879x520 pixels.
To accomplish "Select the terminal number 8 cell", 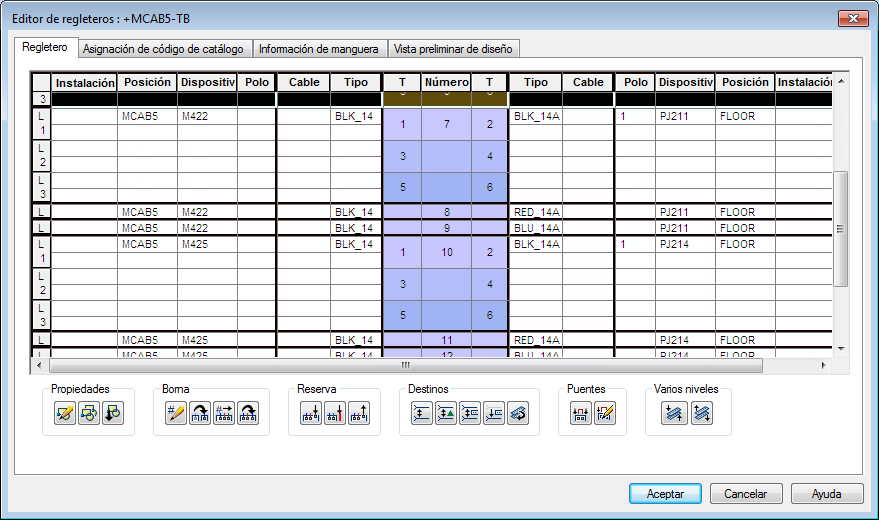I will pyautogui.click(x=446, y=212).
